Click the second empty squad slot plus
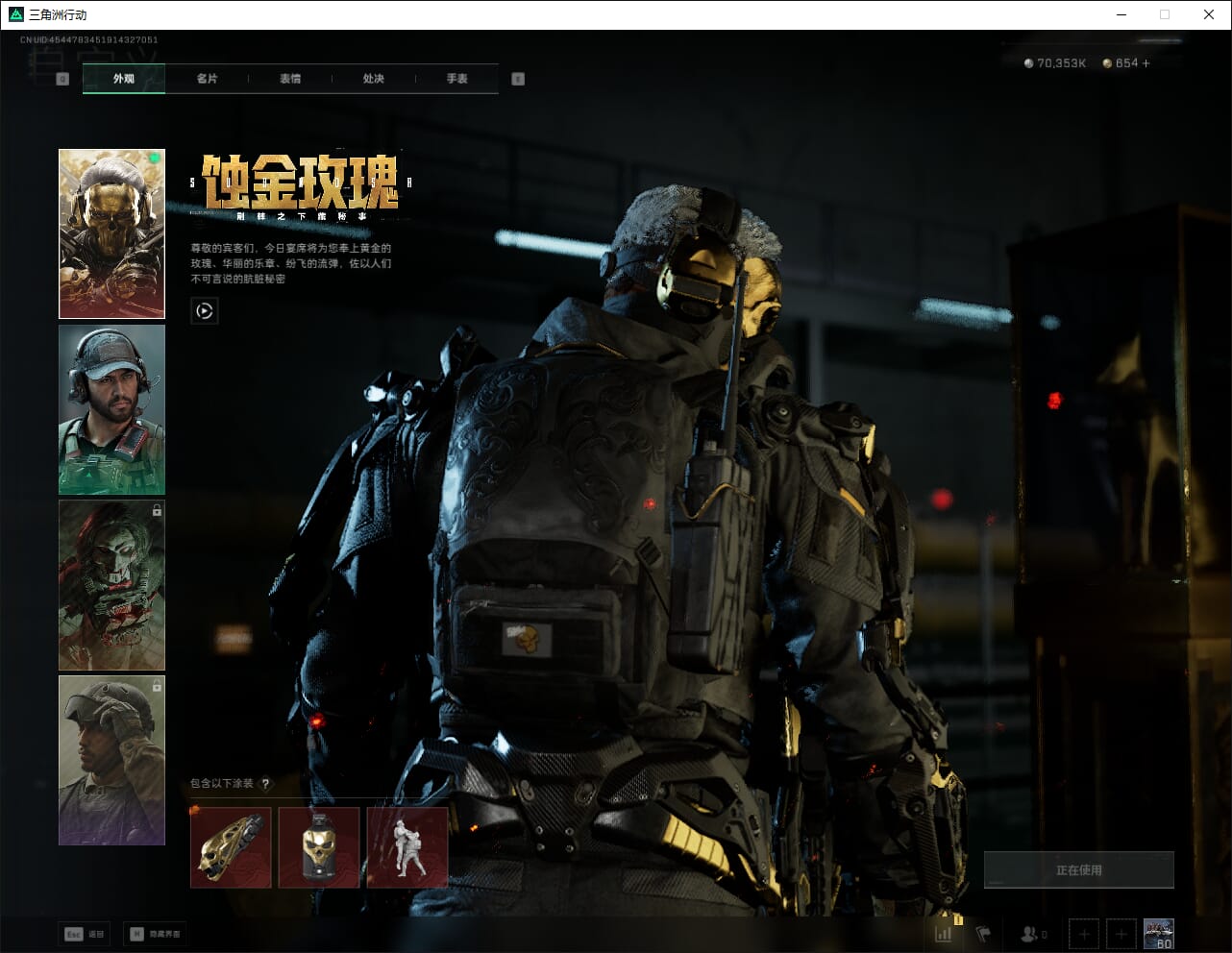The image size is (1232, 953). pyautogui.click(x=1121, y=933)
